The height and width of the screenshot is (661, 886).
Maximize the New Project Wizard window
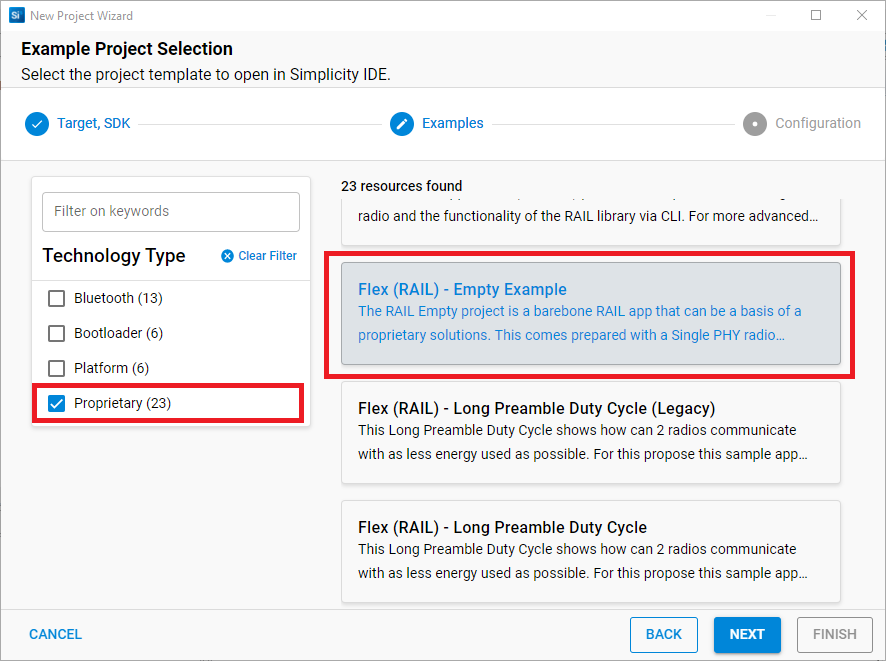[x=816, y=15]
